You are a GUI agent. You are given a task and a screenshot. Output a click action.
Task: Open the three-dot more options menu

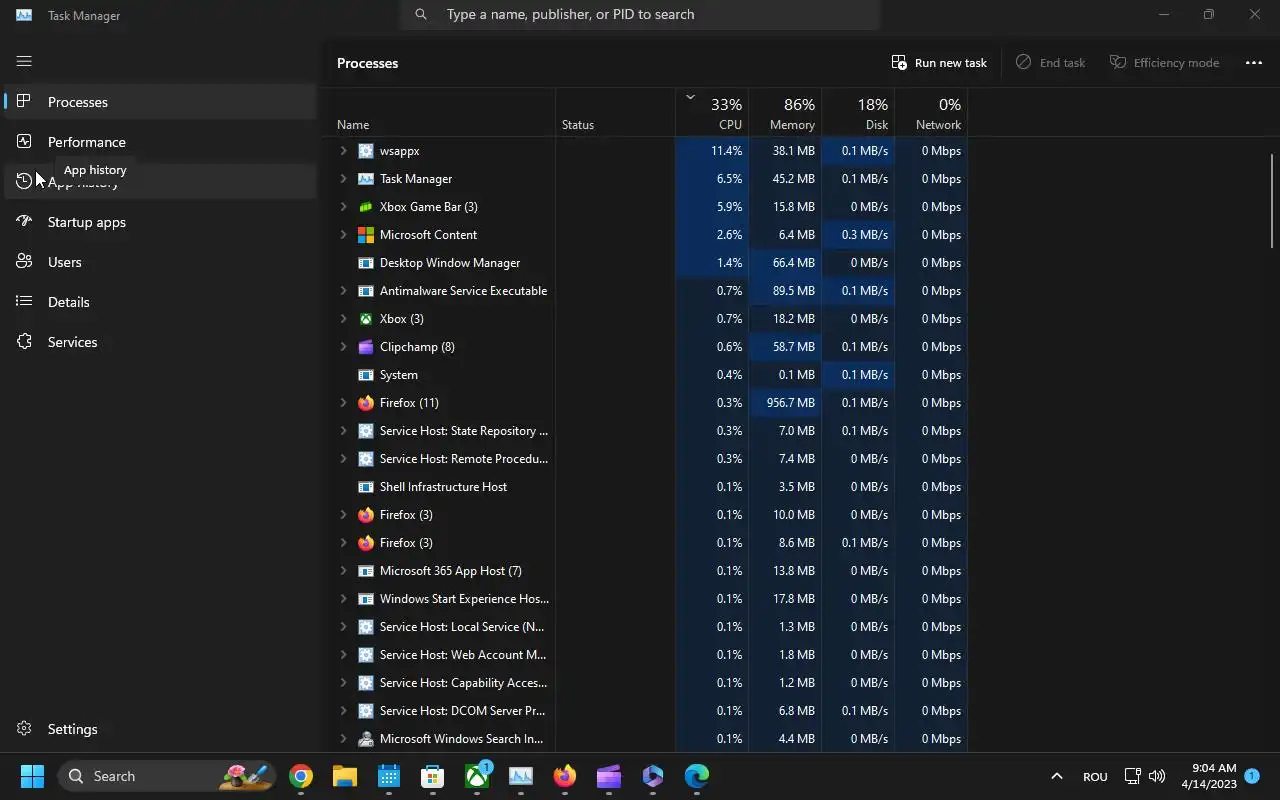(x=1253, y=63)
